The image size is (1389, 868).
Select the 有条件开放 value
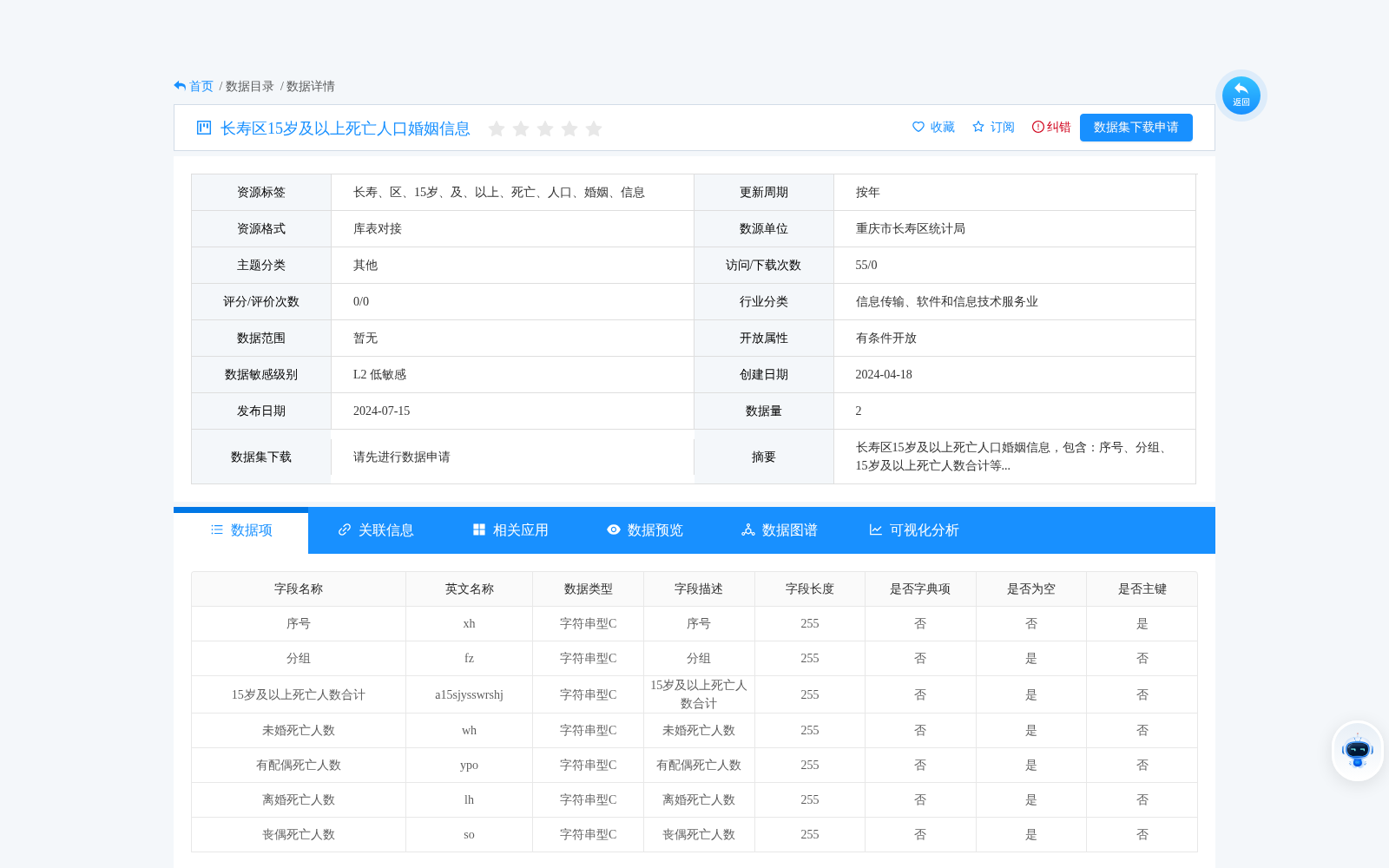pyautogui.click(x=886, y=338)
